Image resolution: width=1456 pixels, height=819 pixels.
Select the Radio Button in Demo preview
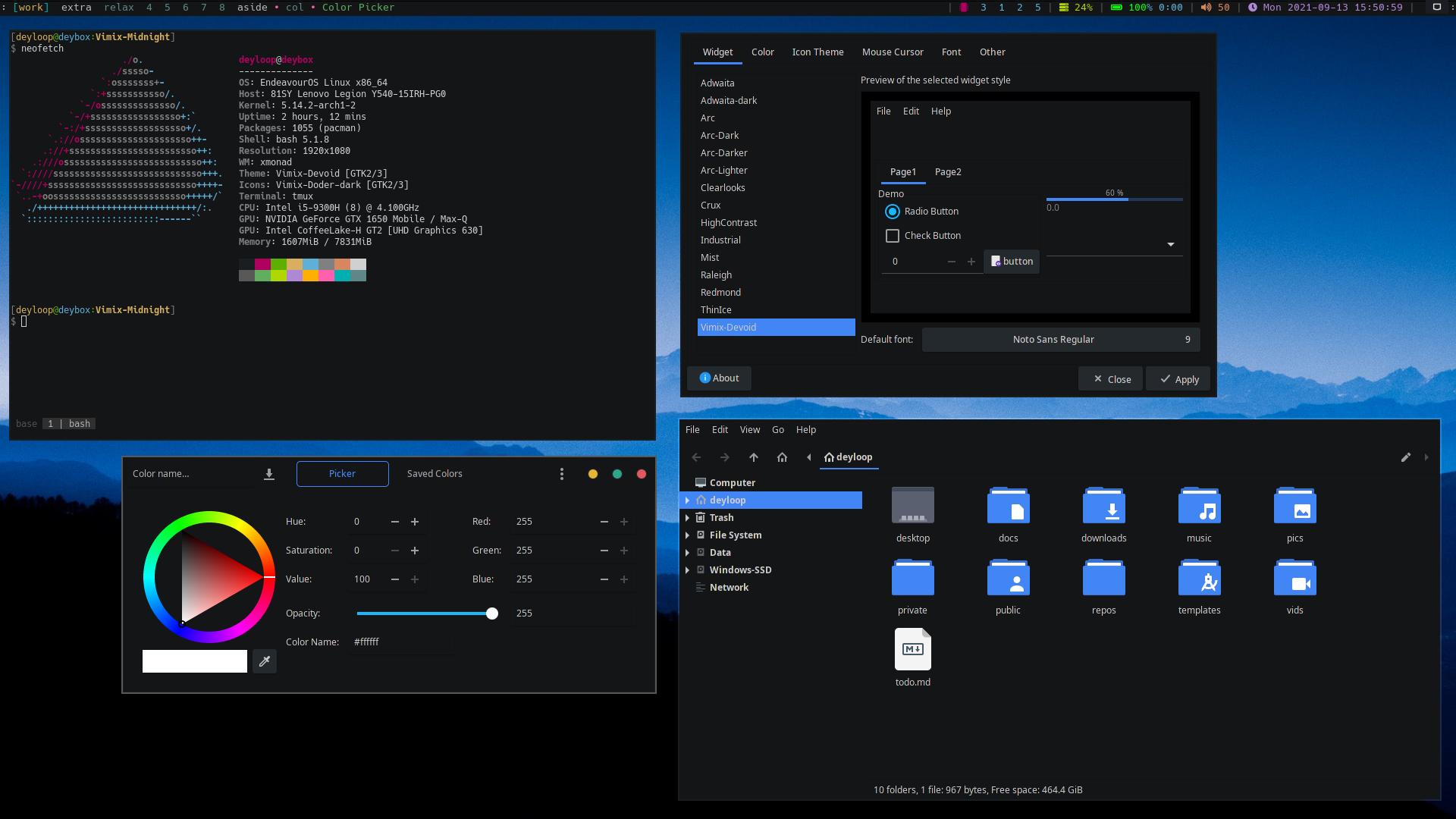893,212
